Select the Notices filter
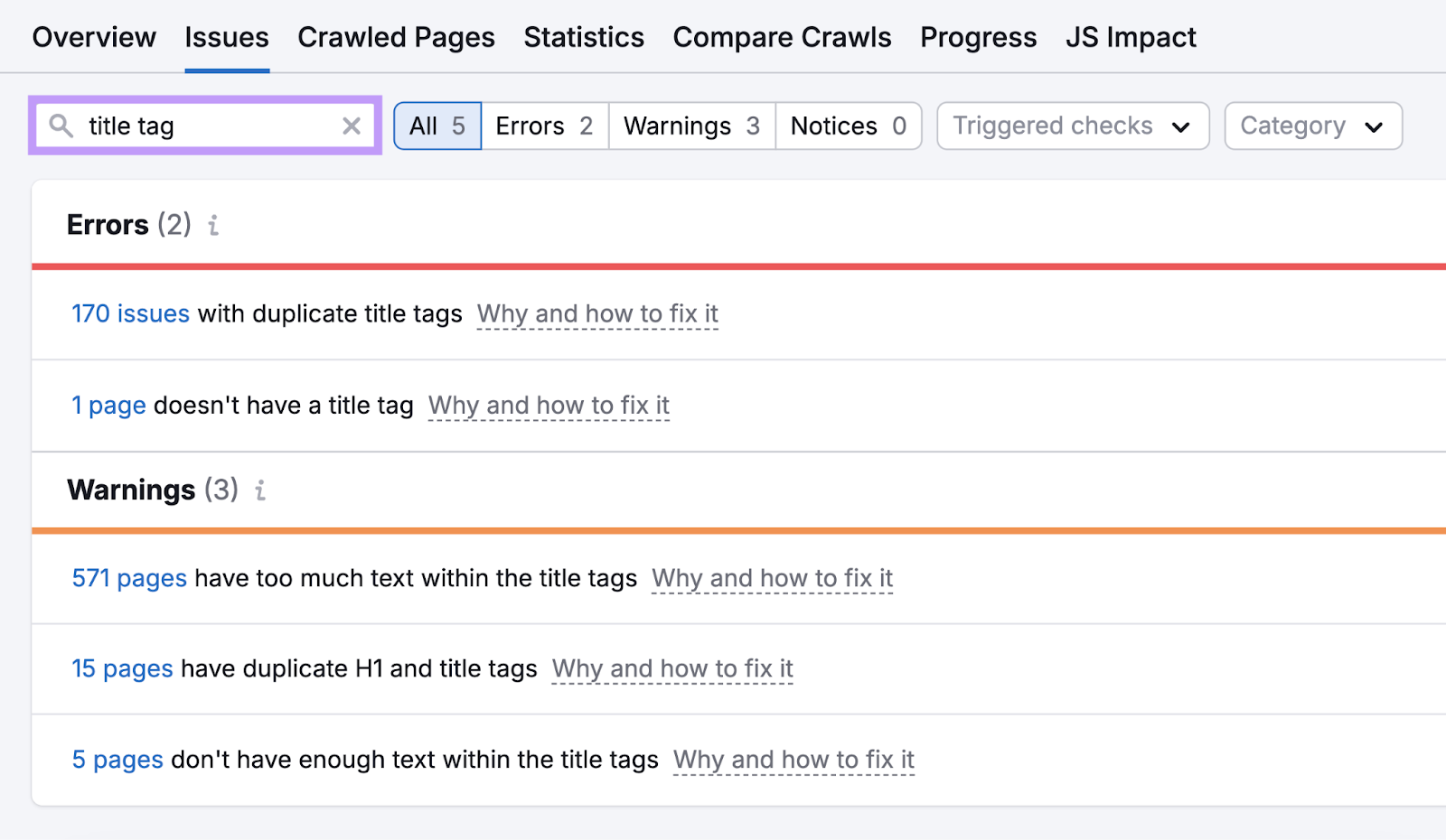Viewport: 1446px width, 840px height. click(x=847, y=126)
